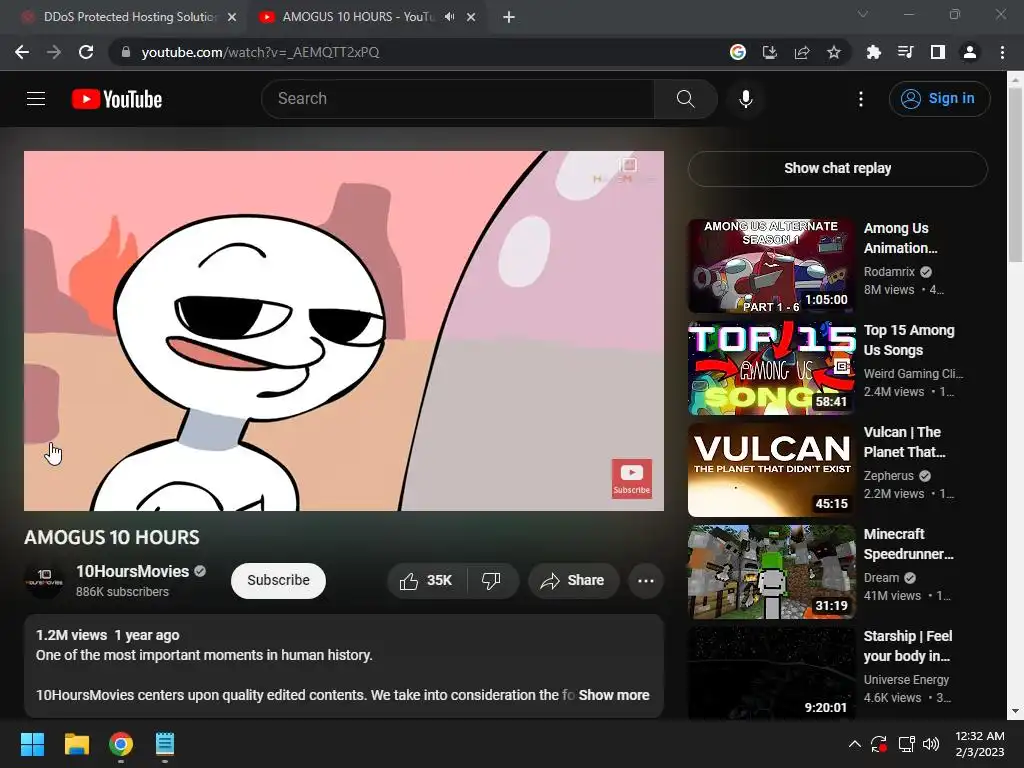1024x768 pixels.
Task: Open the 10HoursMovies channel name link
Action: [133, 571]
